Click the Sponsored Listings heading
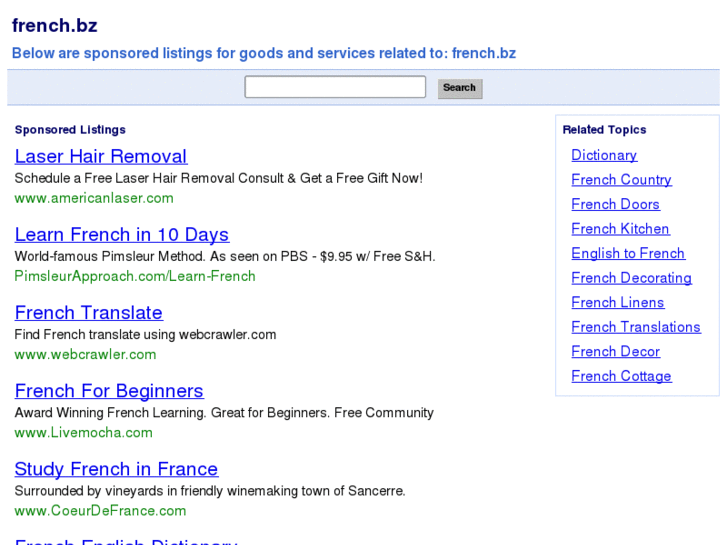This screenshot has height=545, width=727. (70, 130)
